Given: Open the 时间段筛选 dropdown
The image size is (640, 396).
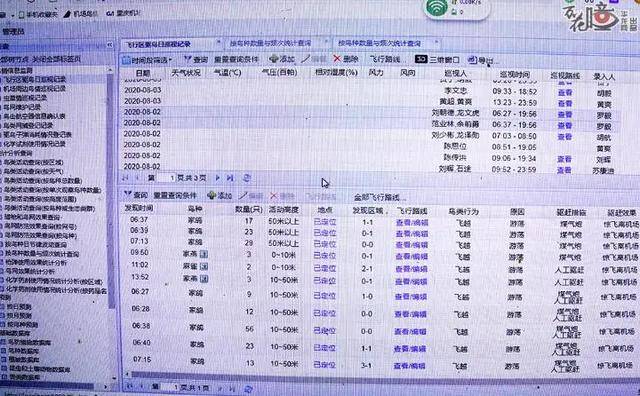Looking at the screenshot, I should click(x=147, y=60).
